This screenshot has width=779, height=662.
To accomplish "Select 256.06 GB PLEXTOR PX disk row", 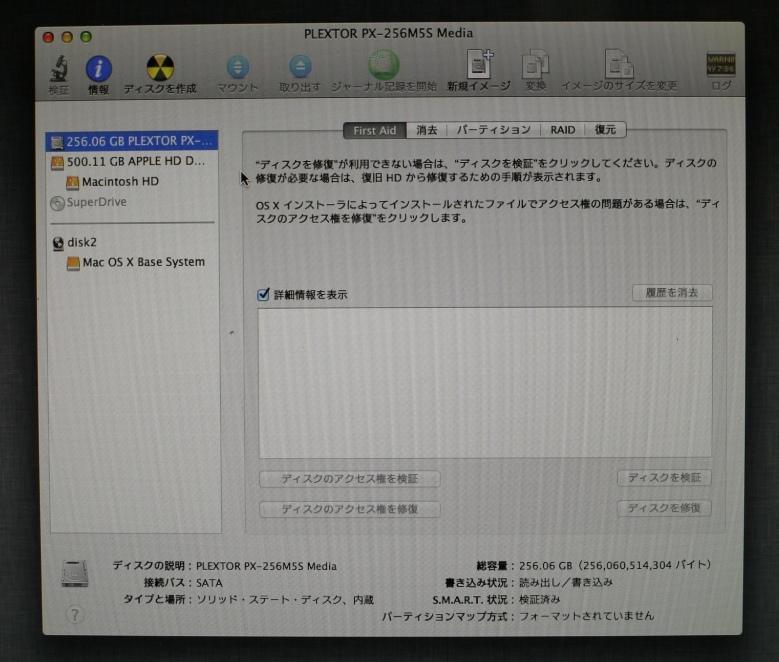I will (x=132, y=142).
